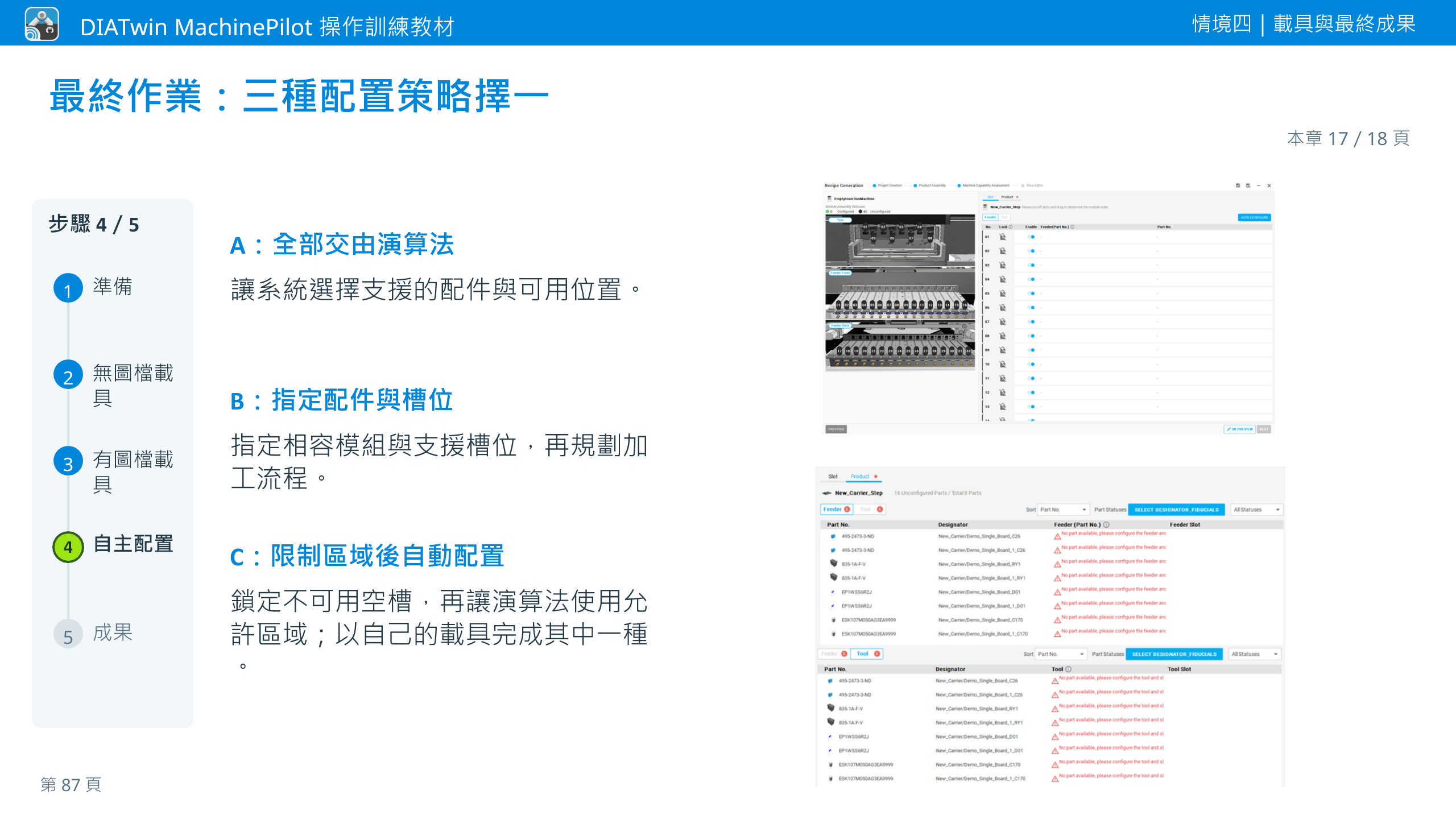Select the Feeder tab above the Feeder Slot table

[836, 509]
